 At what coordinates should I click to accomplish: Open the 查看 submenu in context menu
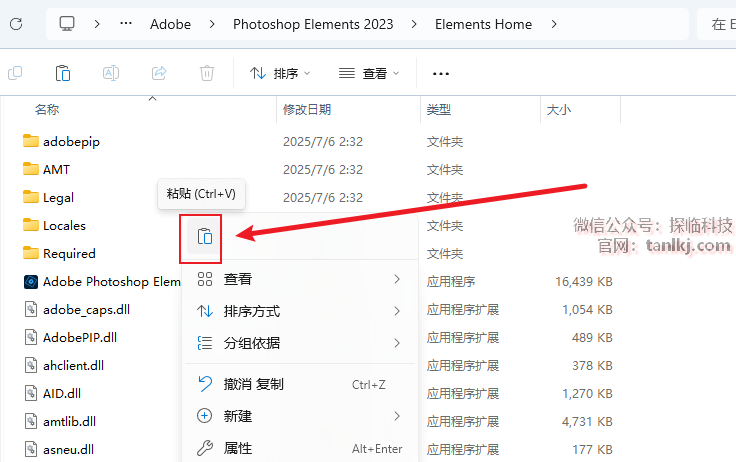pos(299,279)
